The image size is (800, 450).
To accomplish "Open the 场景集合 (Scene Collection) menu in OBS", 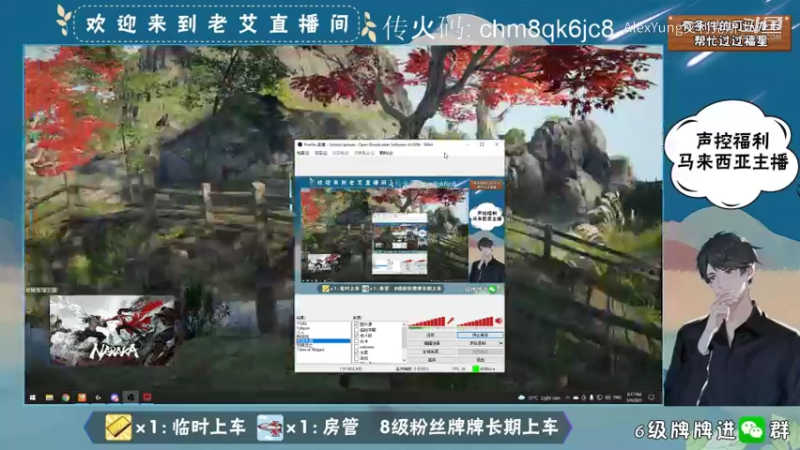I will pyautogui.click(x=364, y=153).
